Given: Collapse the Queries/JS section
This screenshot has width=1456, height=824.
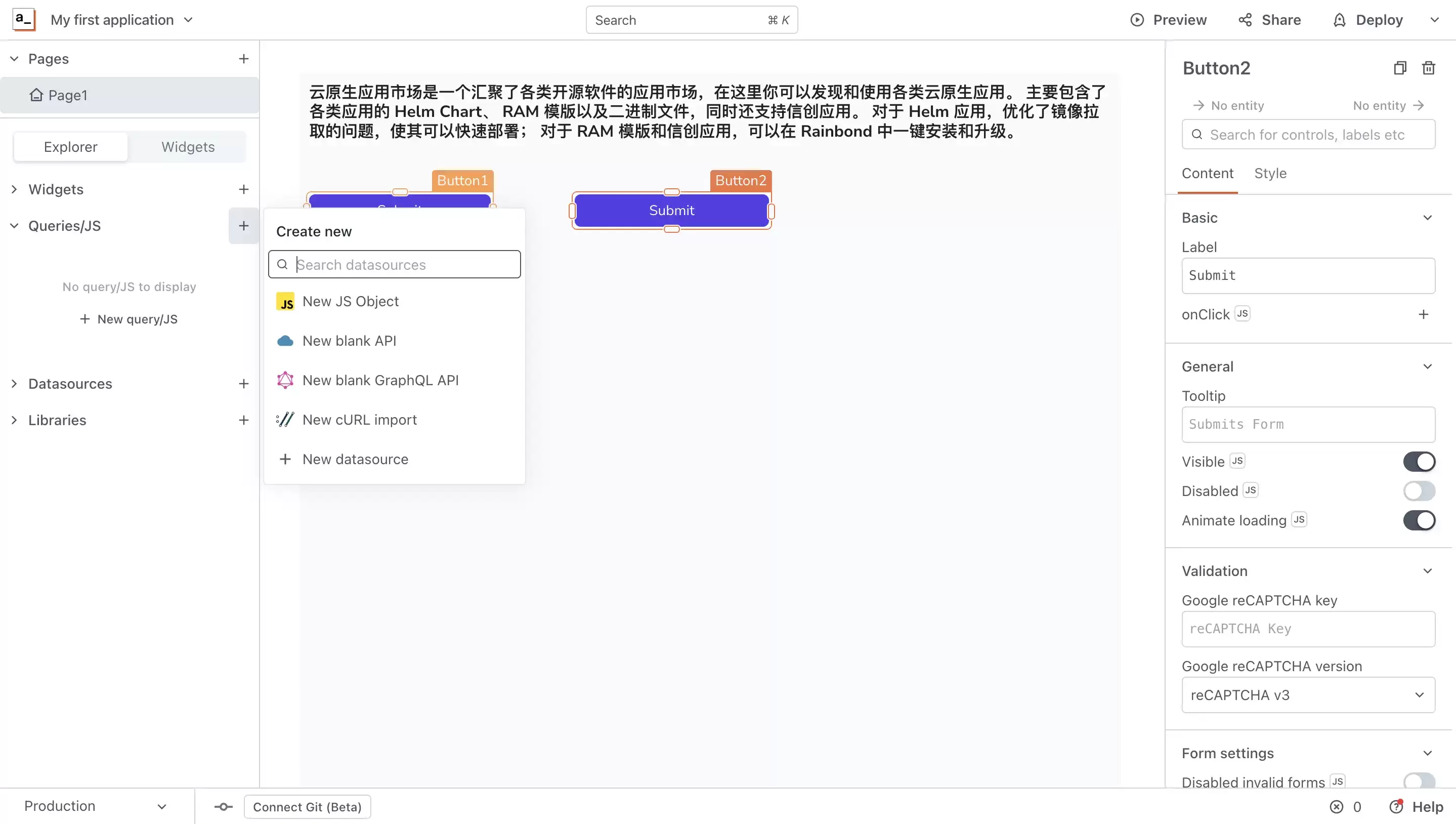Looking at the screenshot, I should tap(14, 226).
